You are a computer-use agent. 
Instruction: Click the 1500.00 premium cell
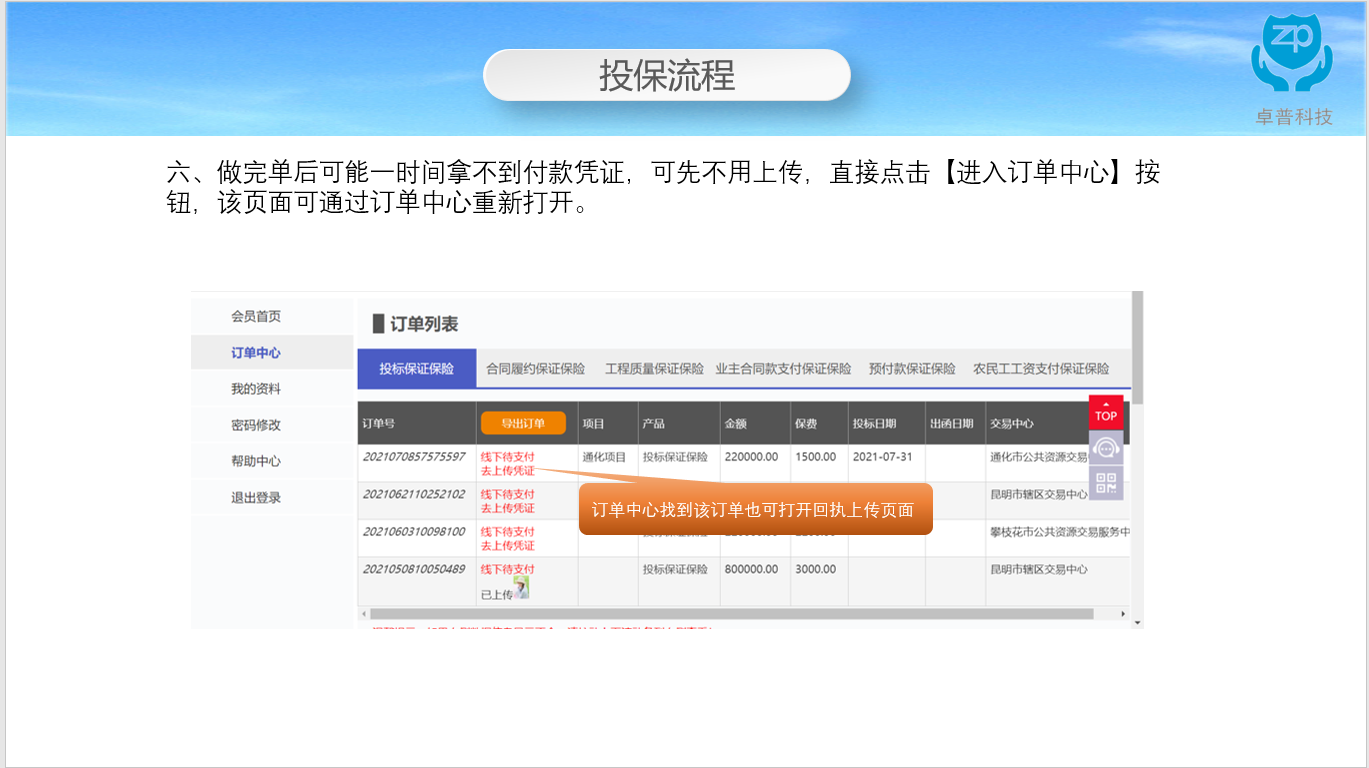(815, 457)
